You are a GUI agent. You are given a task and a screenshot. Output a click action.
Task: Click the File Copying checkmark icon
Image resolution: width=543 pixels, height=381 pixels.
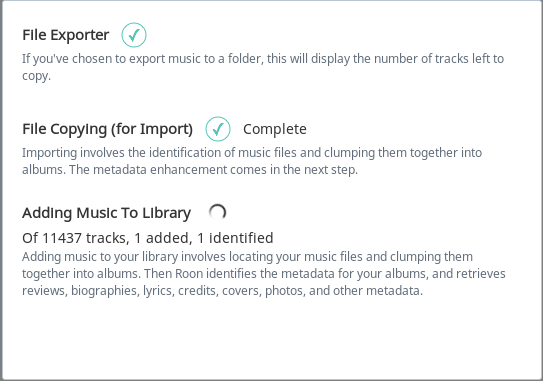(218, 129)
